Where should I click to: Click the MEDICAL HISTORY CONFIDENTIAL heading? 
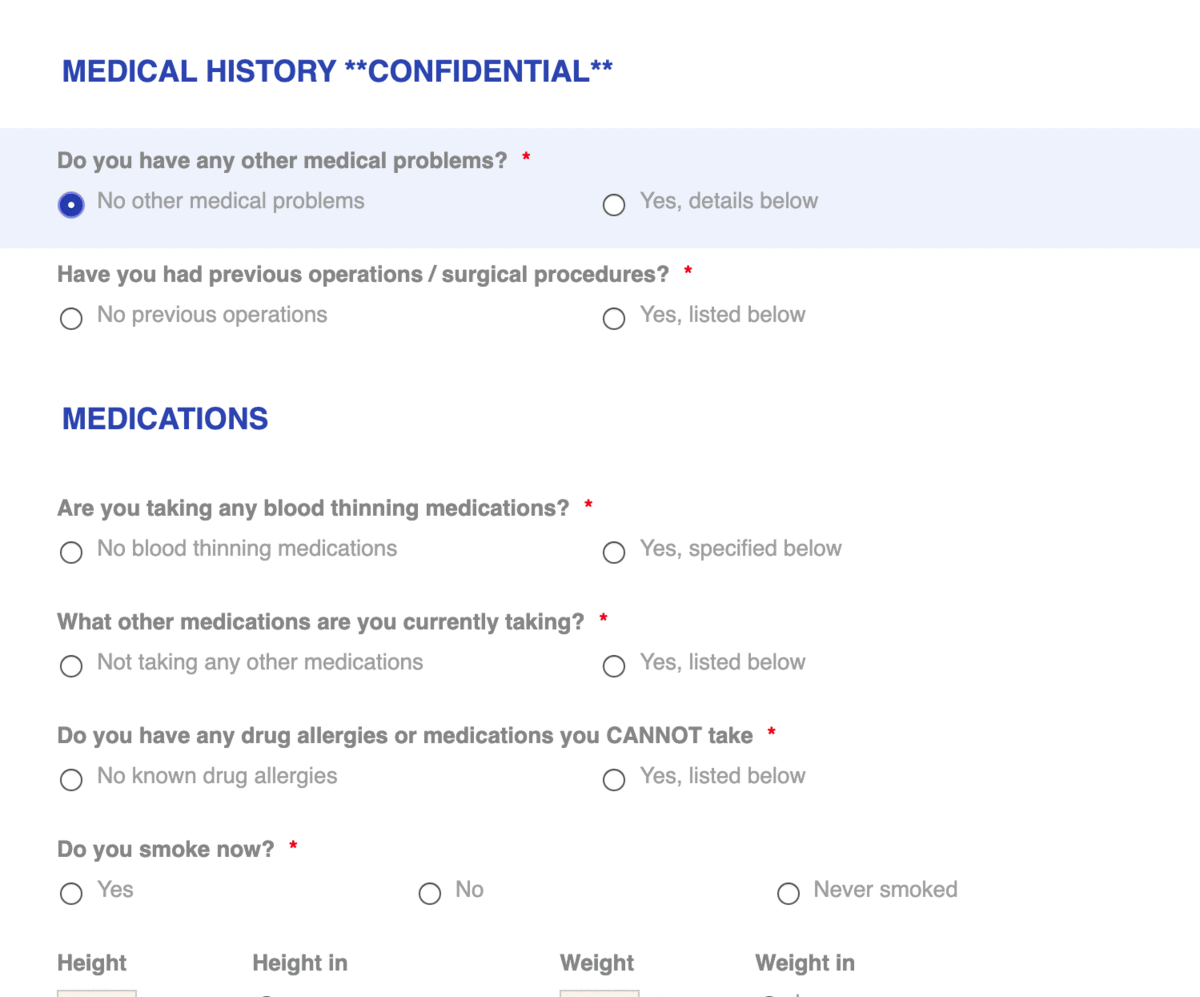[x=338, y=70]
